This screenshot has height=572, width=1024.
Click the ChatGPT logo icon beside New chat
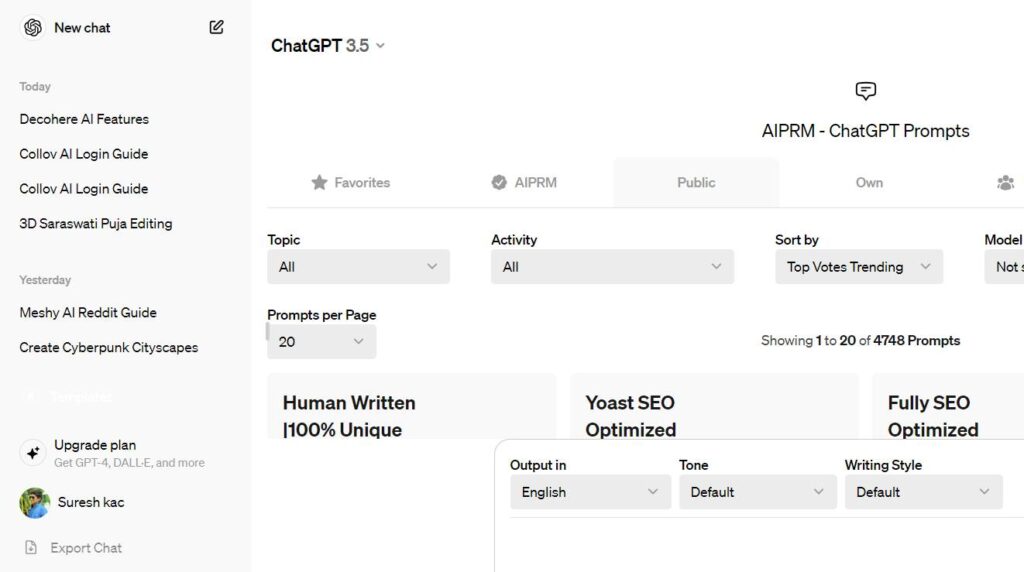(33, 27)
